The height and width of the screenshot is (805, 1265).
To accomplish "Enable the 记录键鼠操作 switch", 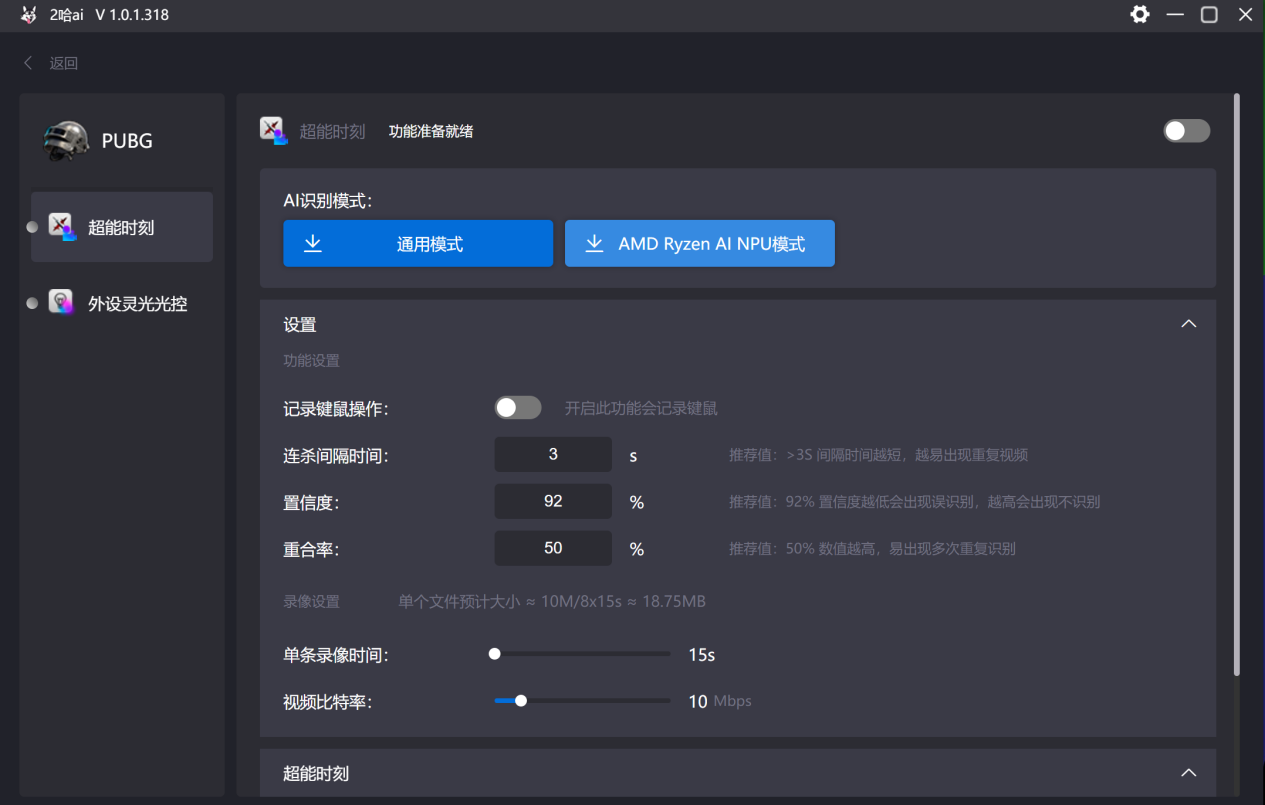I will point(518,407).
